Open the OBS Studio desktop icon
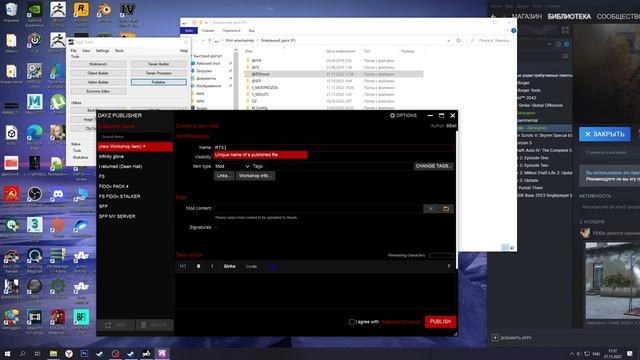The width and height of the screenshot is (640, 360). click(35, 196)
